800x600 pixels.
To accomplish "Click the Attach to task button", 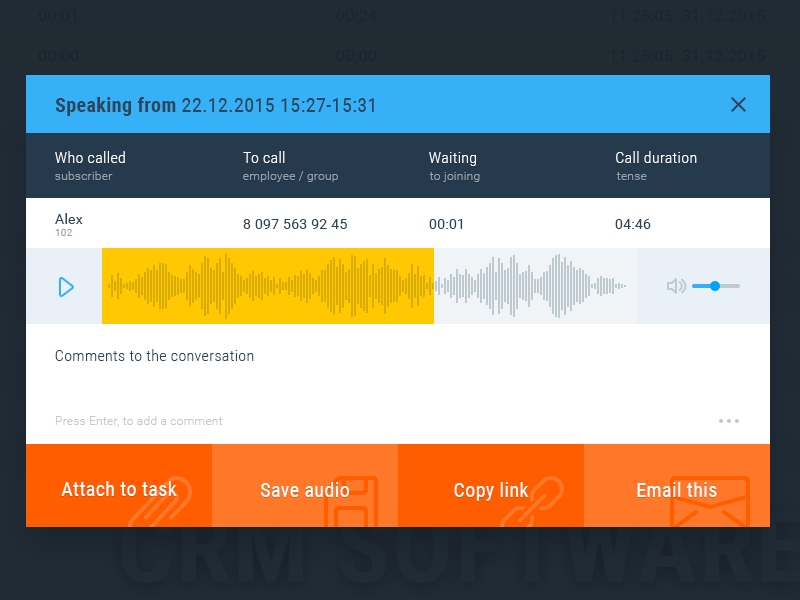I will point(119,489).
